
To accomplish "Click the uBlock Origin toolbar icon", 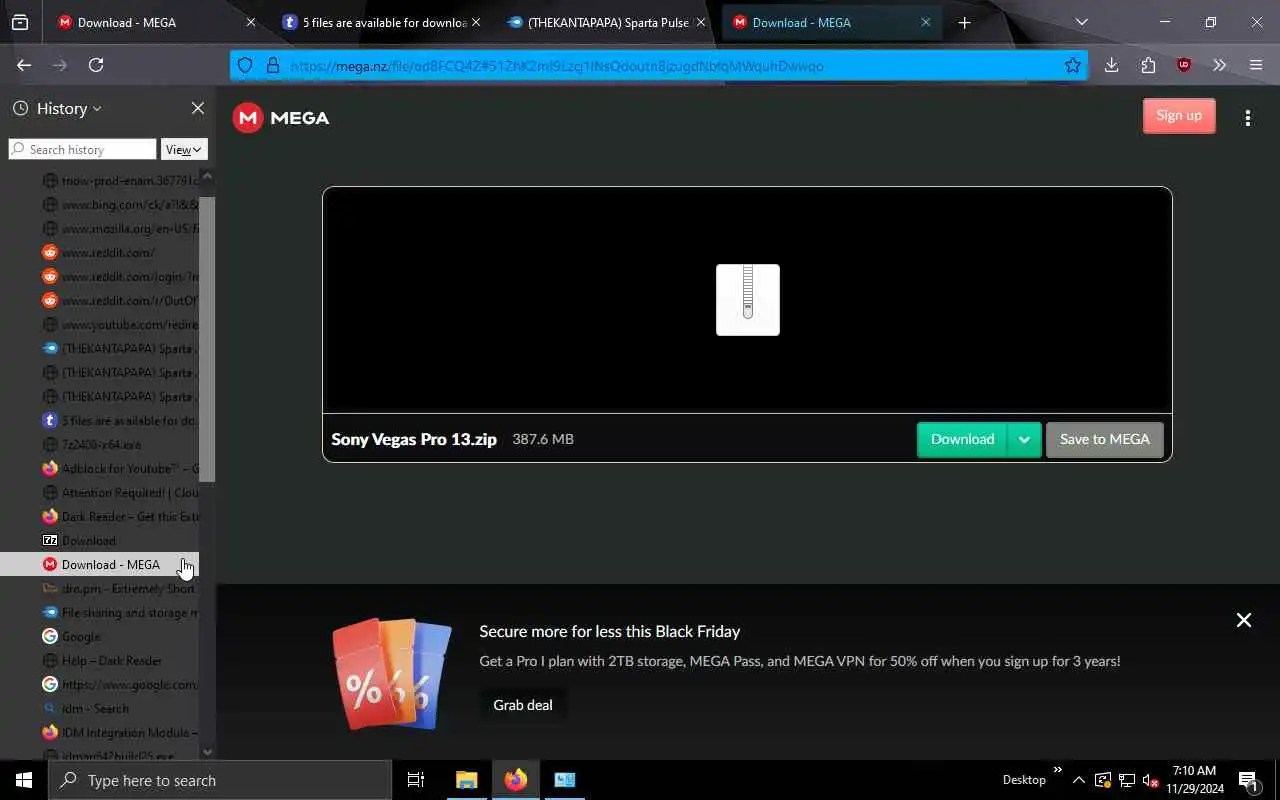I will [1184, 65].
